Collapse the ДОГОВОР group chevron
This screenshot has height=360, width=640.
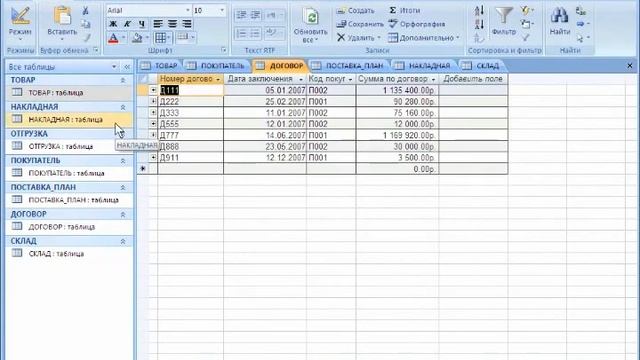(x=123, y=215)
